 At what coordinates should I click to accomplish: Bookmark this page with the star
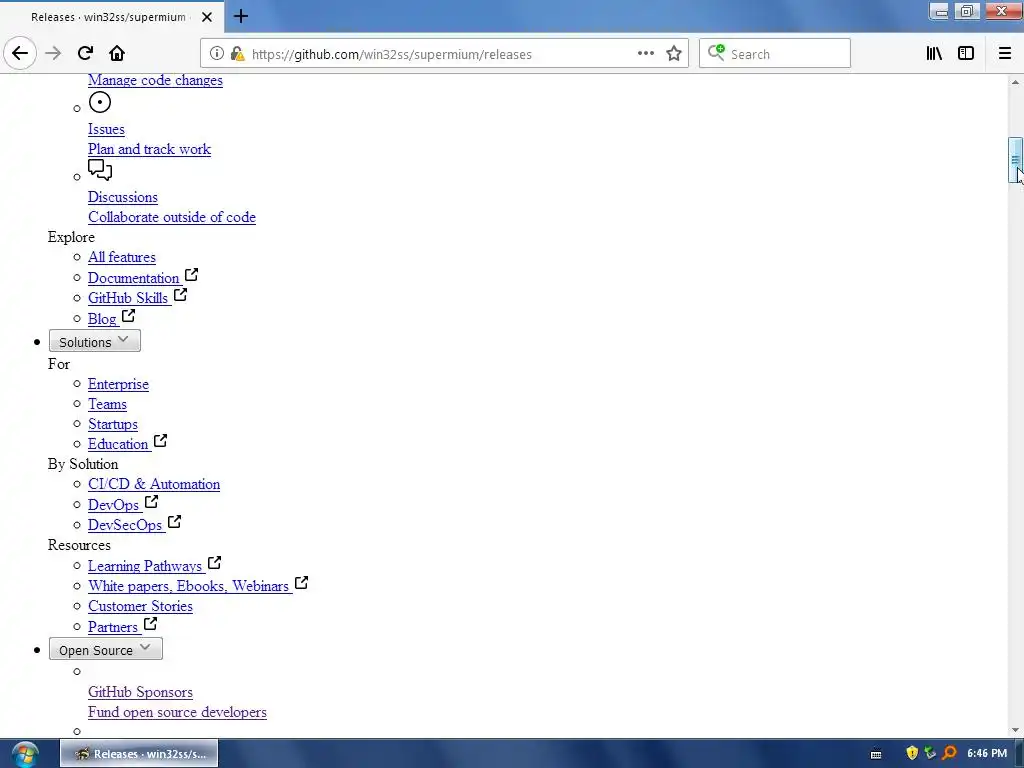tap(674, 54)
